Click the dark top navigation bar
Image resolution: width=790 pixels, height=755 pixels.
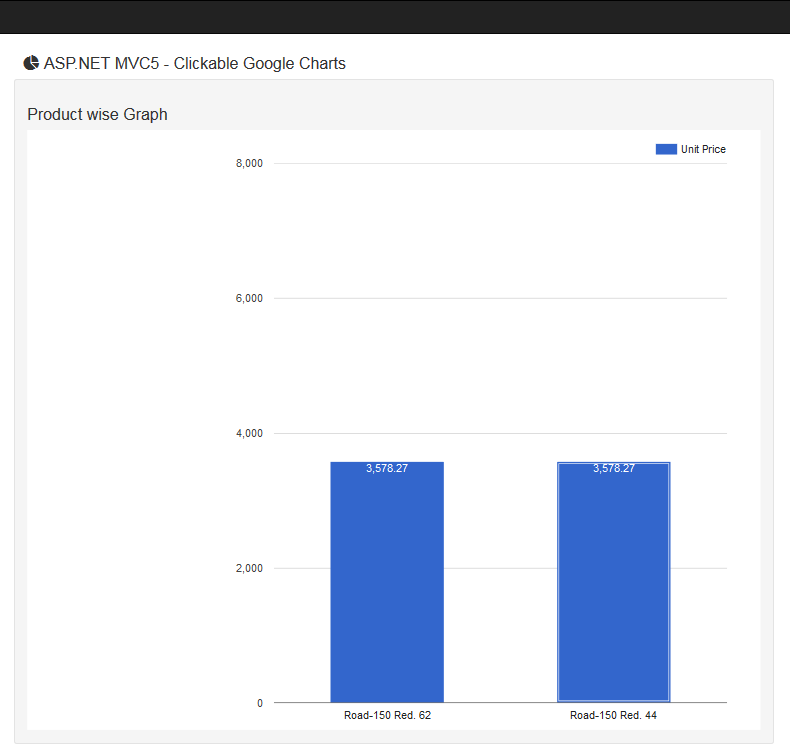pyautogui.click(x=395, y=16)
